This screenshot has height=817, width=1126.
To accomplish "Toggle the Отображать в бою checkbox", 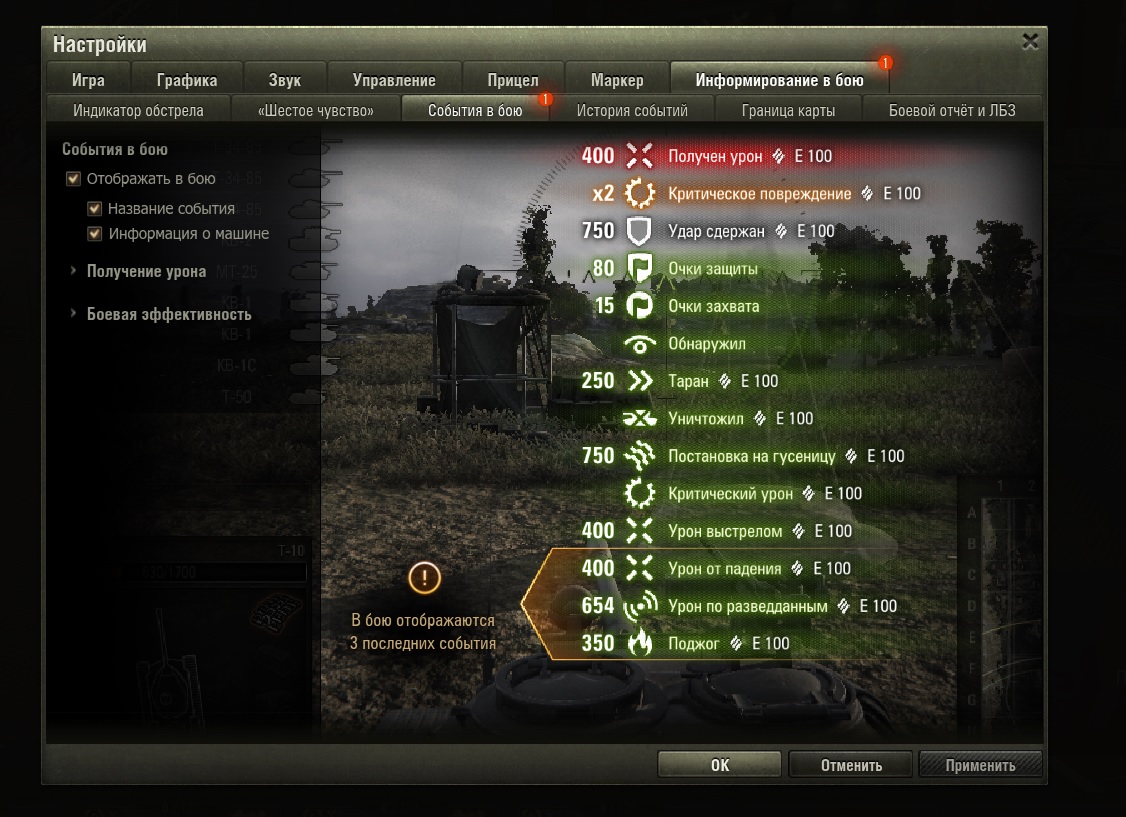I will [73, 179].
